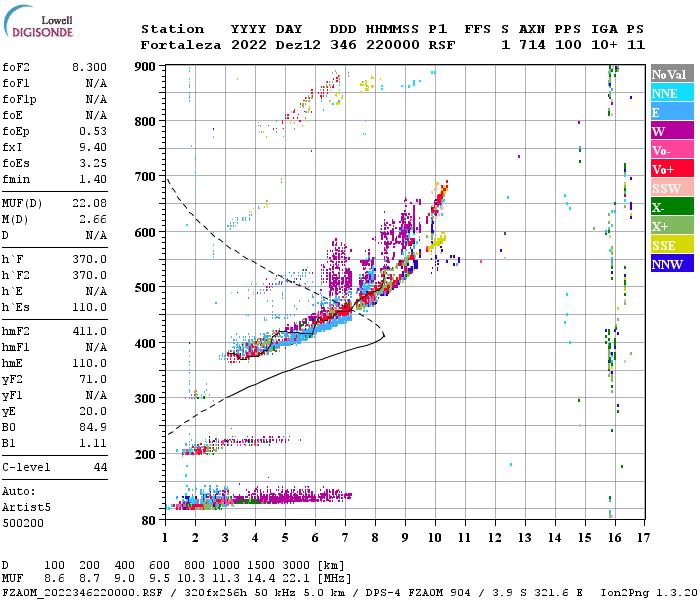Click the yE value 20.0
The height and width of the screenshot is (600, 700).
[93, 412]
